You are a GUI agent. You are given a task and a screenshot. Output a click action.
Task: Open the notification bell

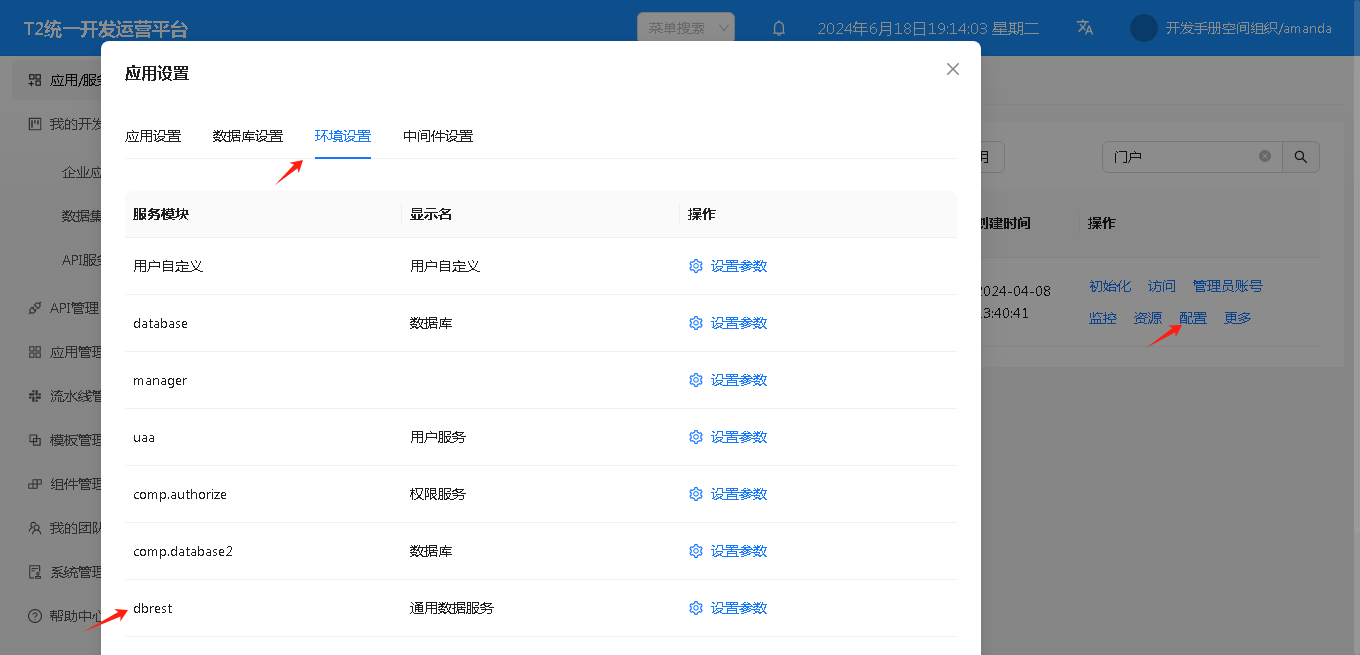779,28
